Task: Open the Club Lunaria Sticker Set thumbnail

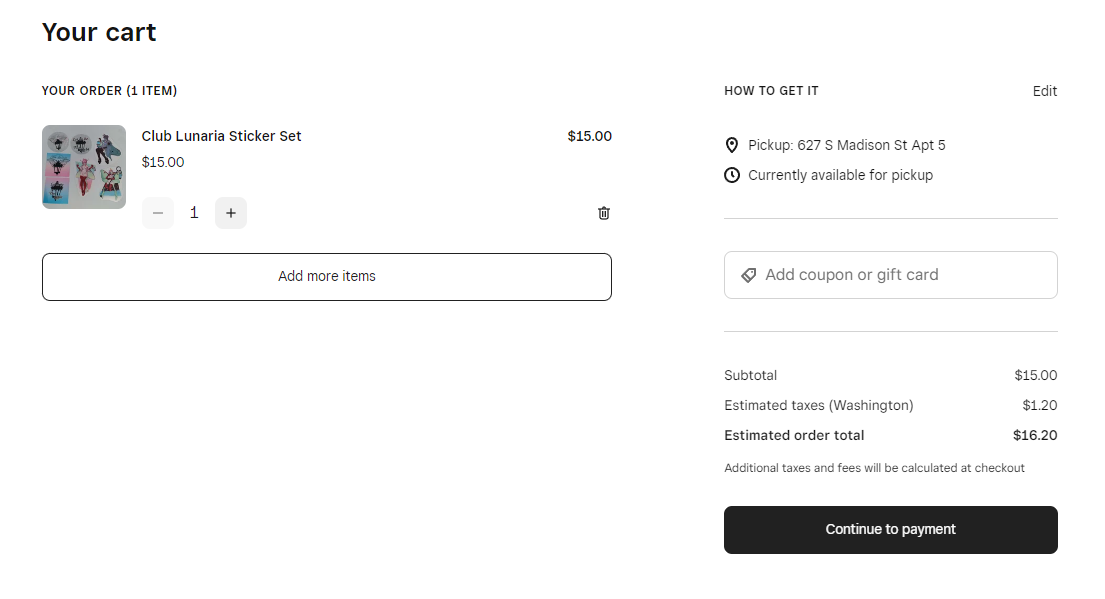Action: click(x=84, y=167)
